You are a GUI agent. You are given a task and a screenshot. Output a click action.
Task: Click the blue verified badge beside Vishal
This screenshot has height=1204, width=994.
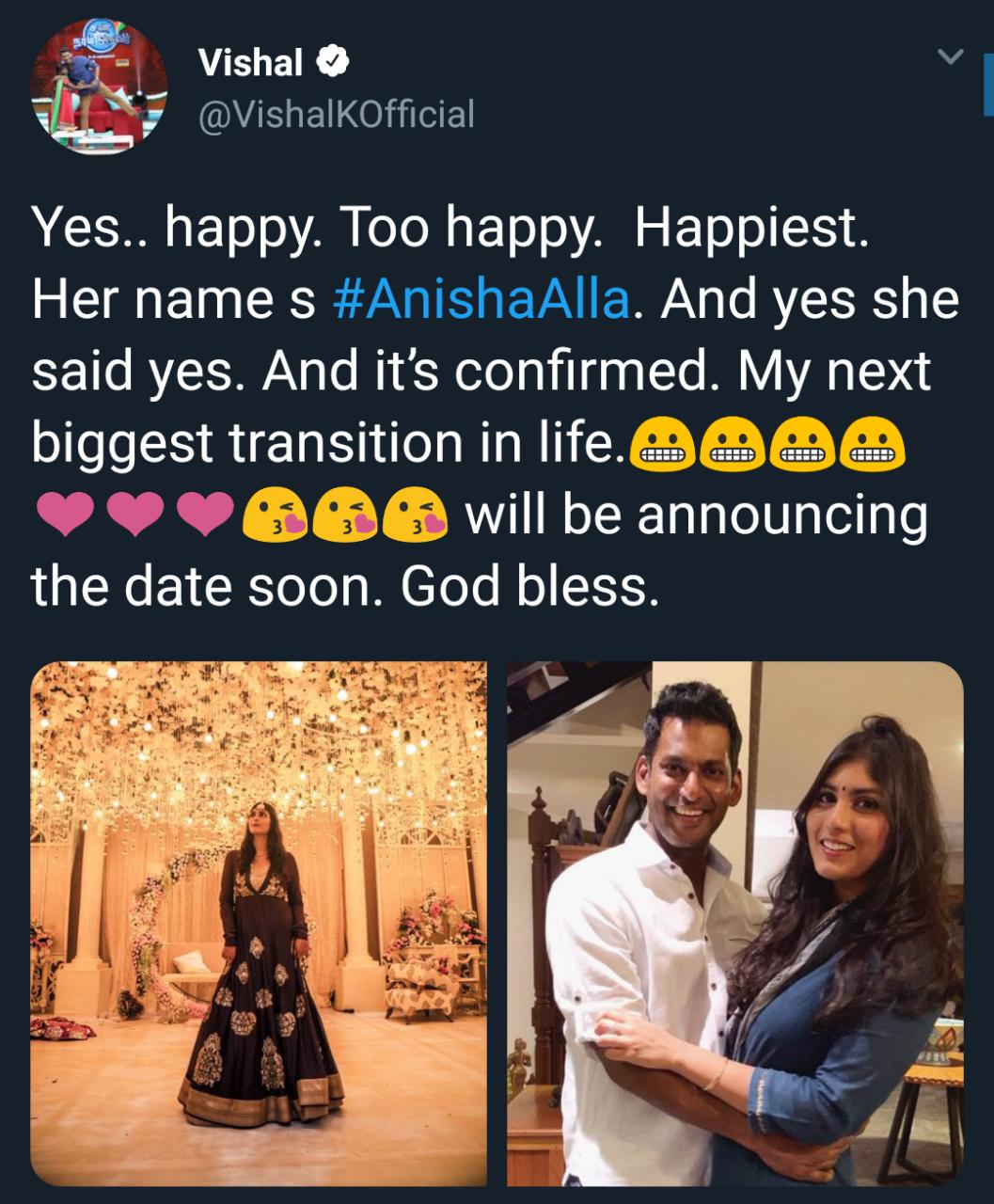click(330, 62)
